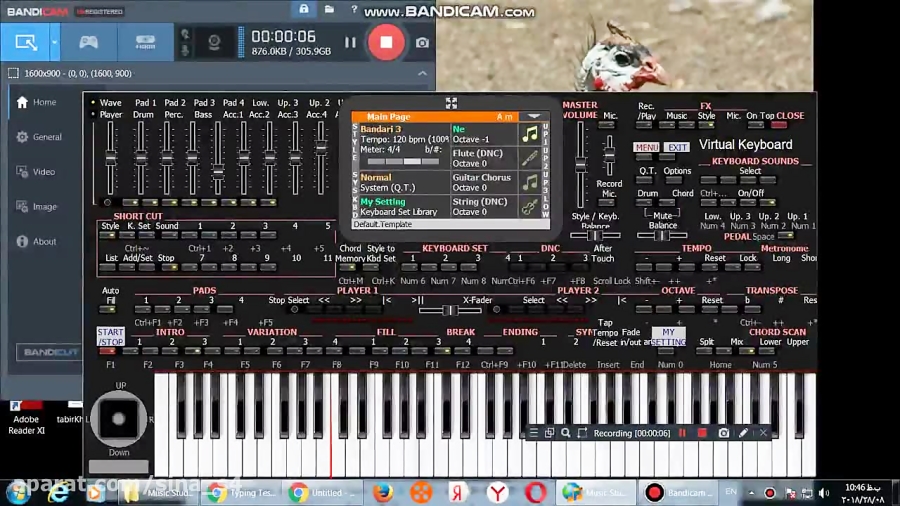Screen dimensions: 900x506
Task: Show hidden system tray icons
Action: (751, 493)
